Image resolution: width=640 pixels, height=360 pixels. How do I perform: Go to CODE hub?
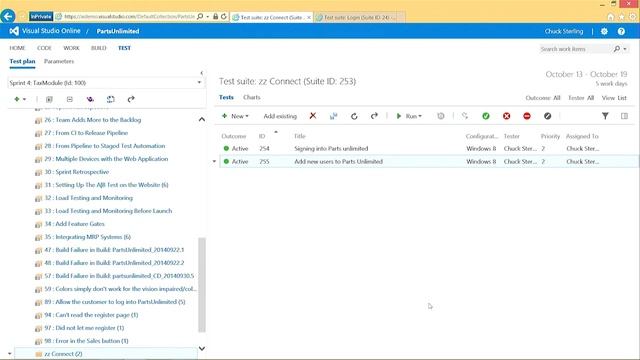point(44,48)
